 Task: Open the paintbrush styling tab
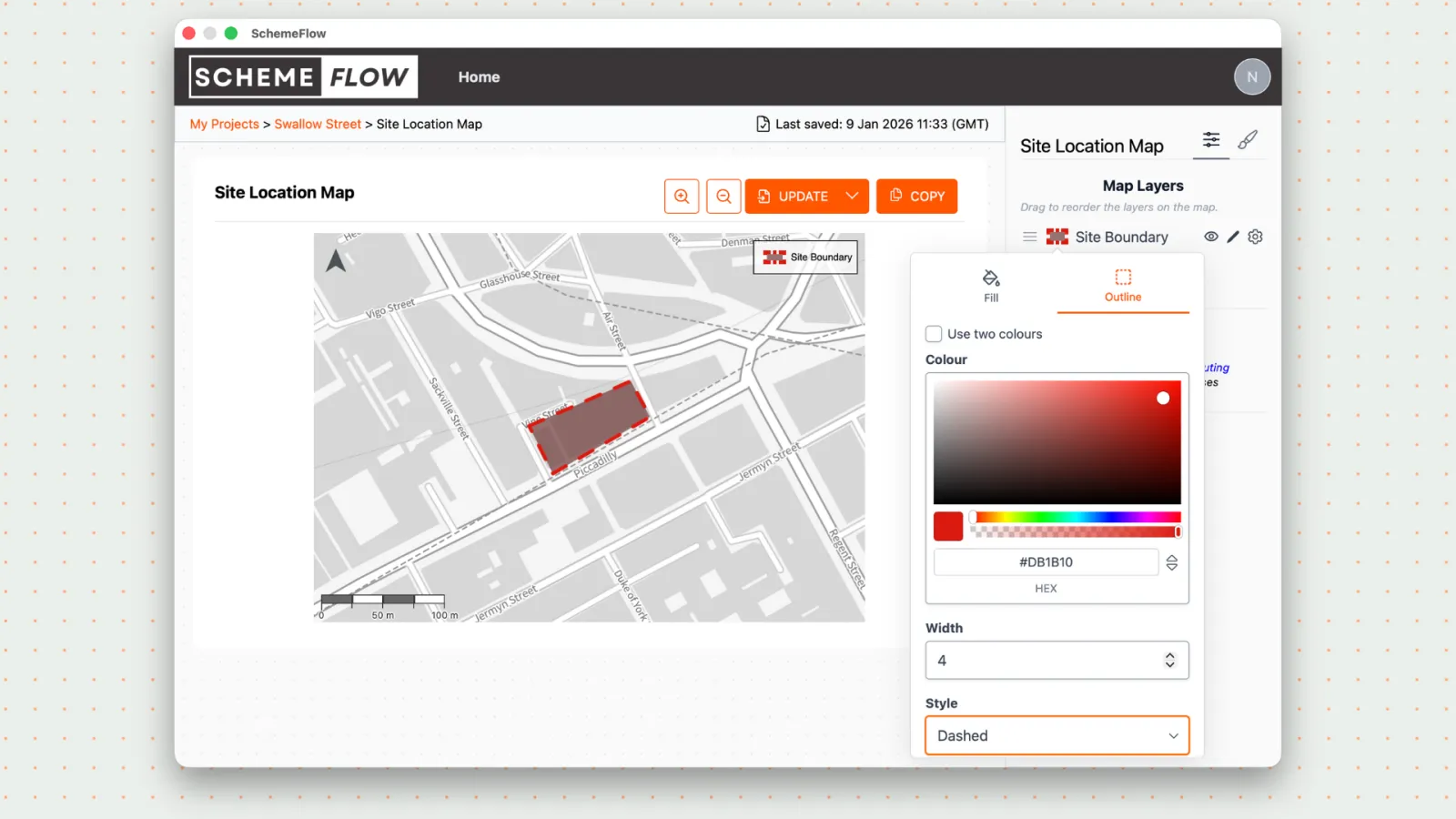tap(1248, 140)
